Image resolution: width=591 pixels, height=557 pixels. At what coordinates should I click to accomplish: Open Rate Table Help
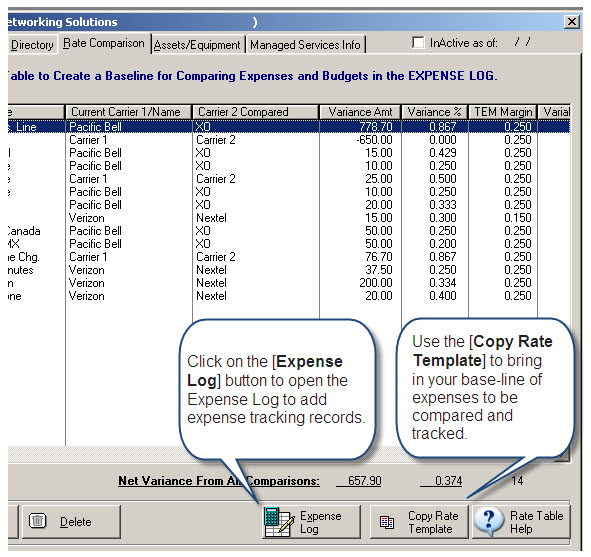(x=521, y=522)
